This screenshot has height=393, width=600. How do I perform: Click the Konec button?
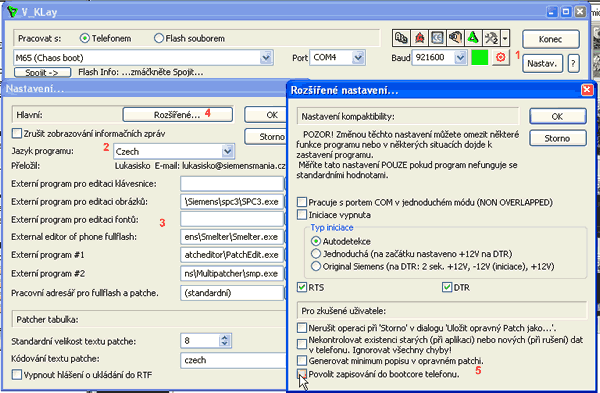point(551,39)
